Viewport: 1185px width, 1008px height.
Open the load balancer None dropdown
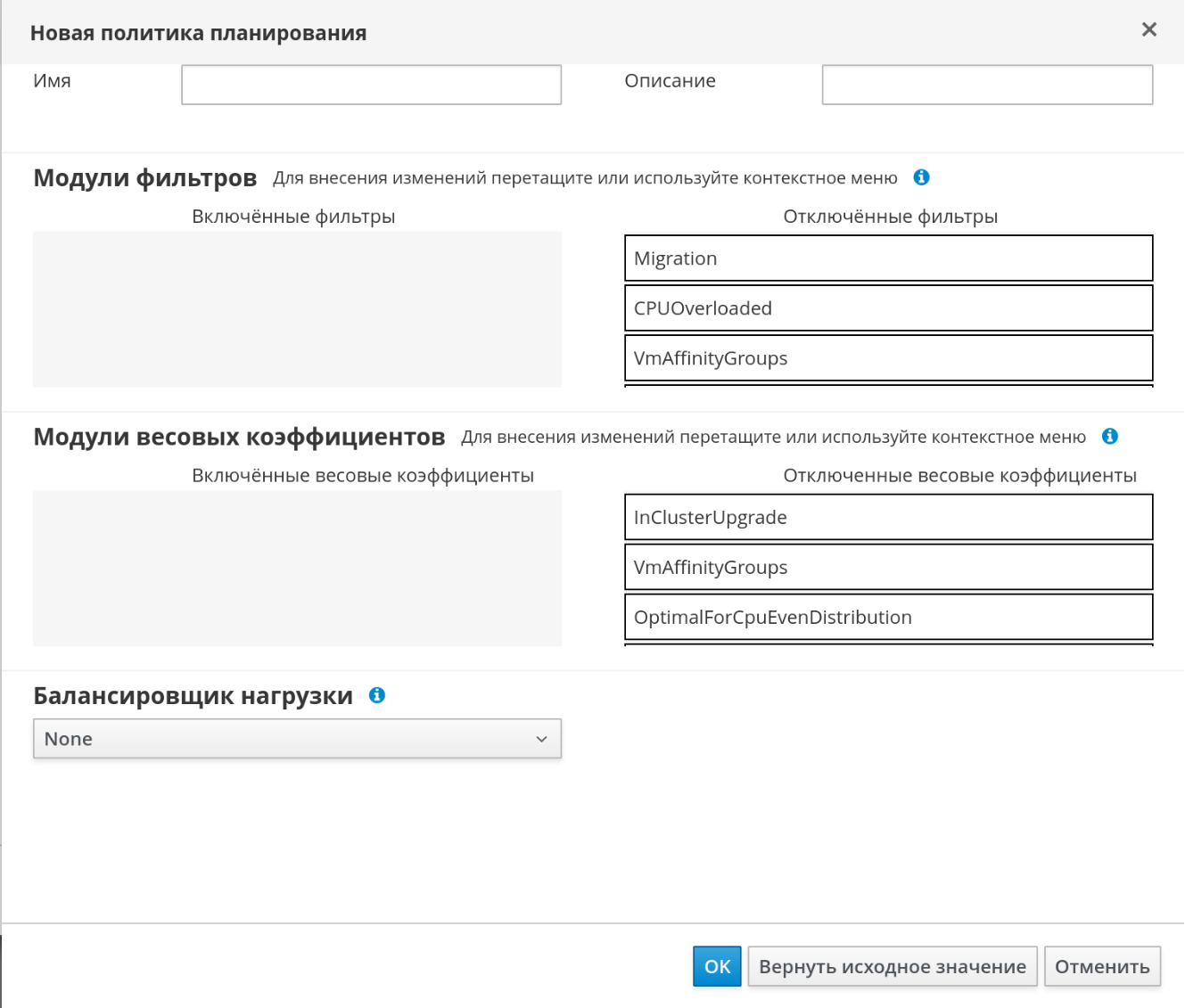297,739
